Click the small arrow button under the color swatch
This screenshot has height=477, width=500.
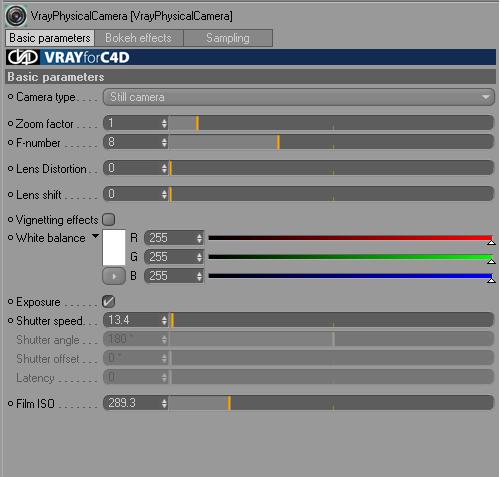point(114,276)
